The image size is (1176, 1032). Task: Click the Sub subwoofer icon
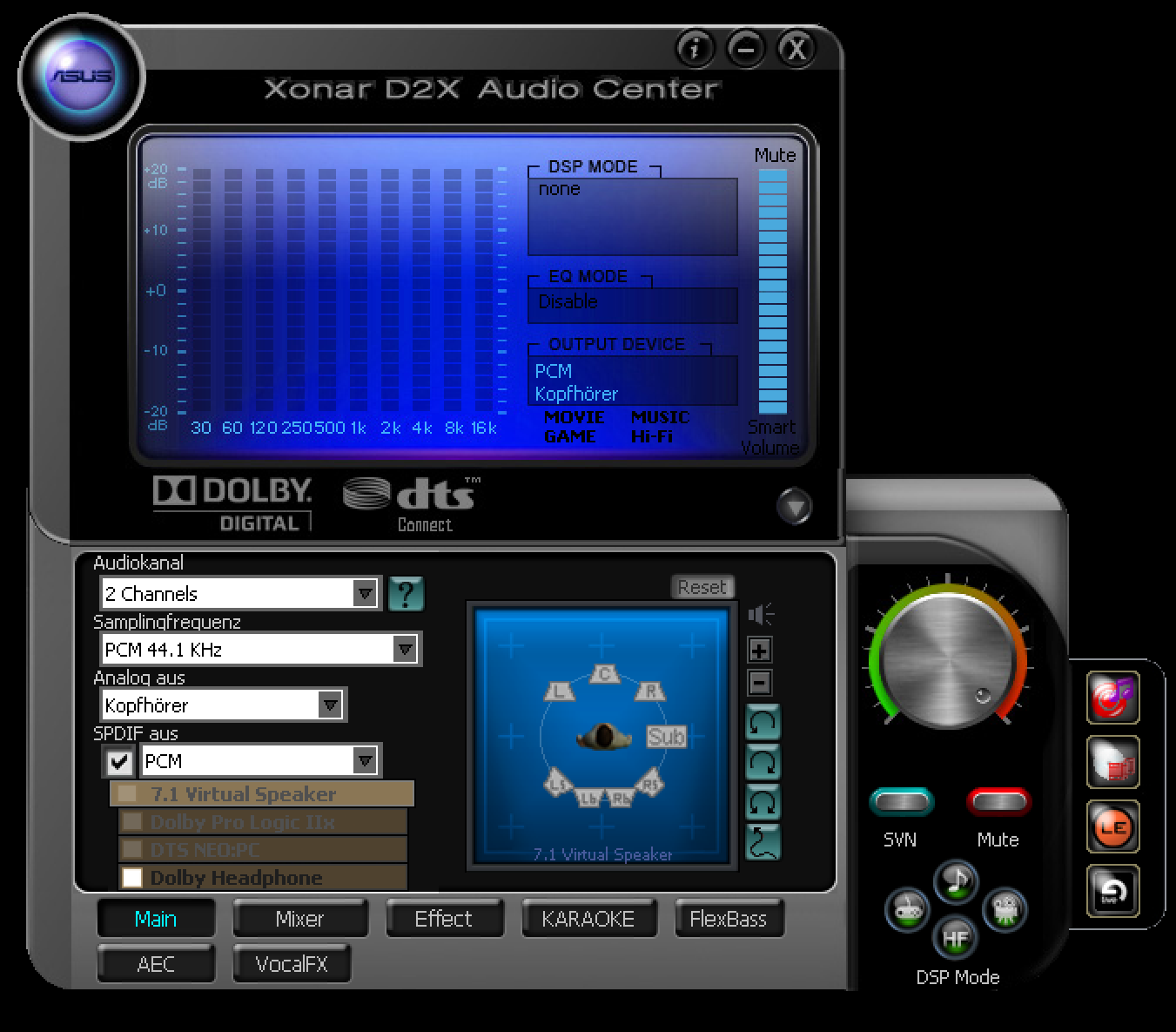[666, 737]
